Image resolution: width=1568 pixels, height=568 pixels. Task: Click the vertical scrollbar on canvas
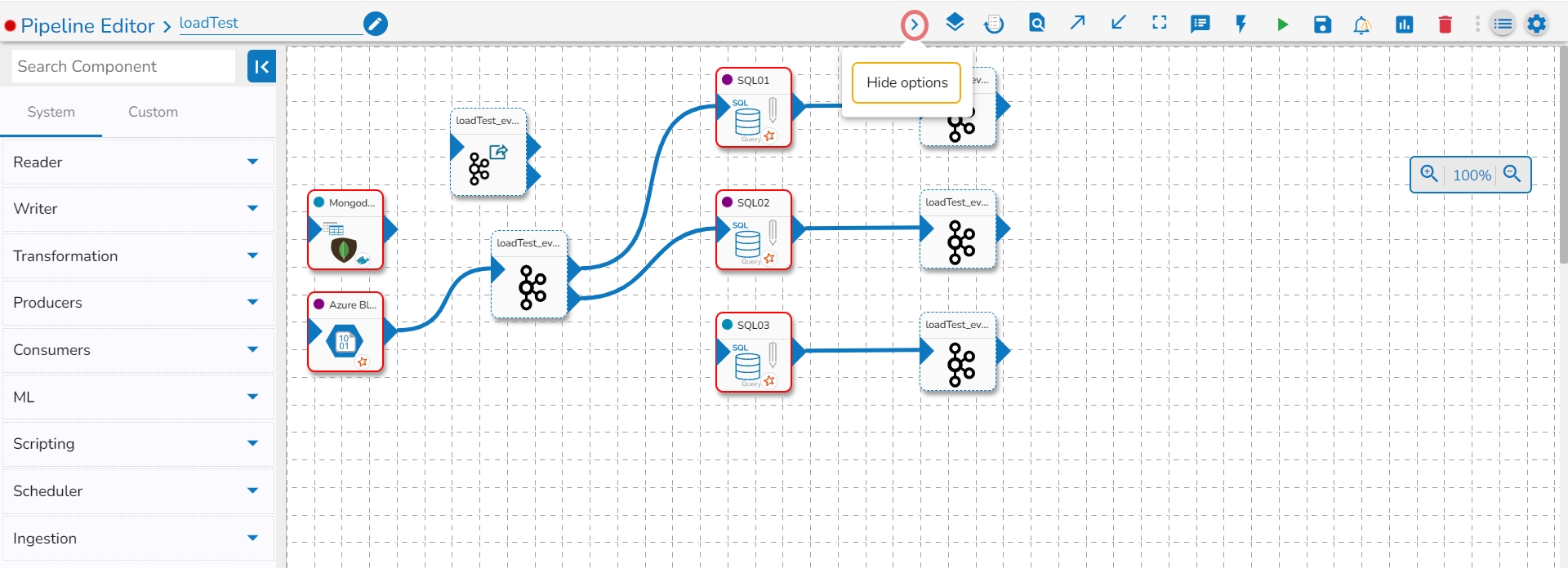pyautogui.click(x=1563, y=155)
